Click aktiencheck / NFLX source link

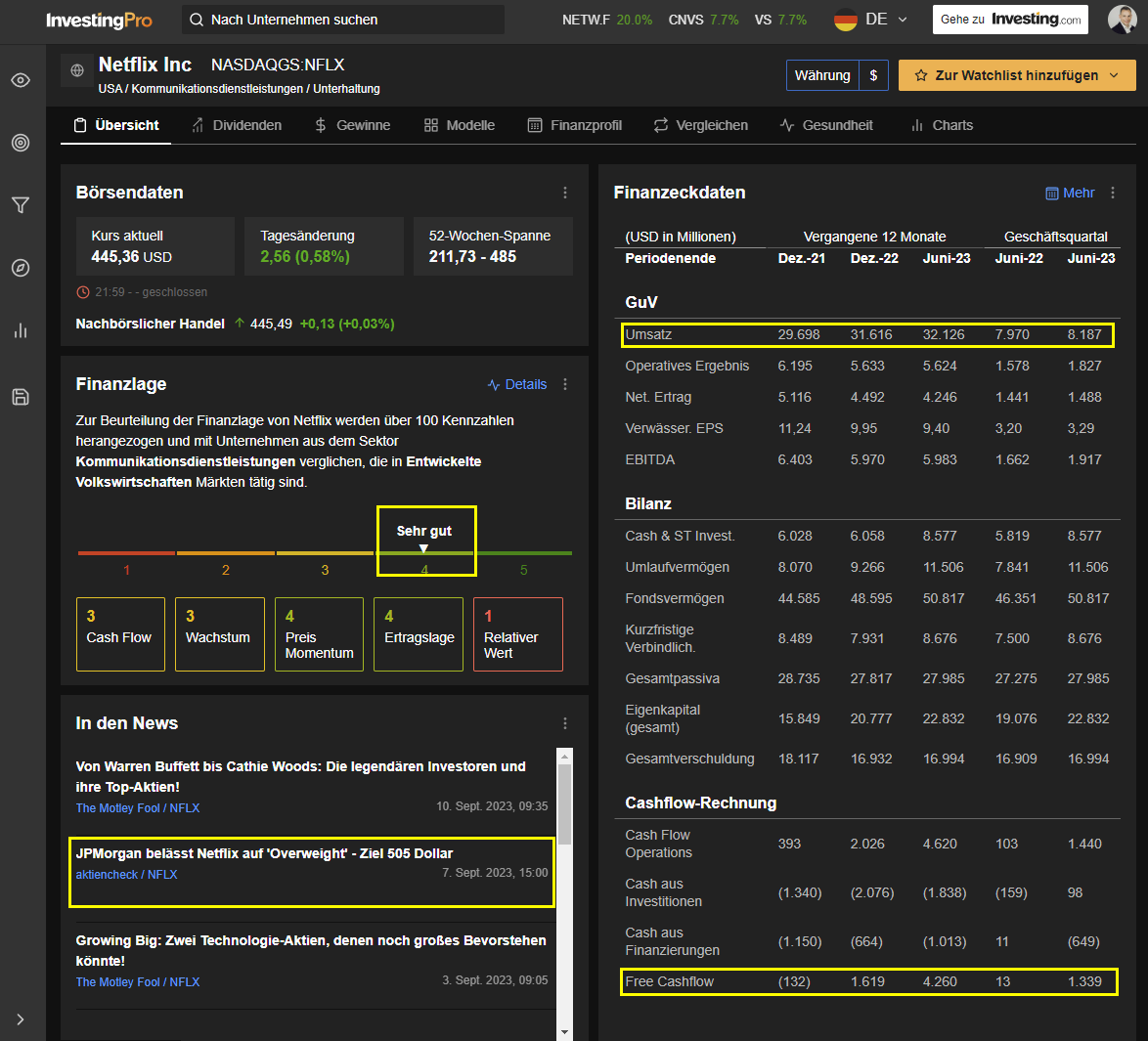(127, 874)
